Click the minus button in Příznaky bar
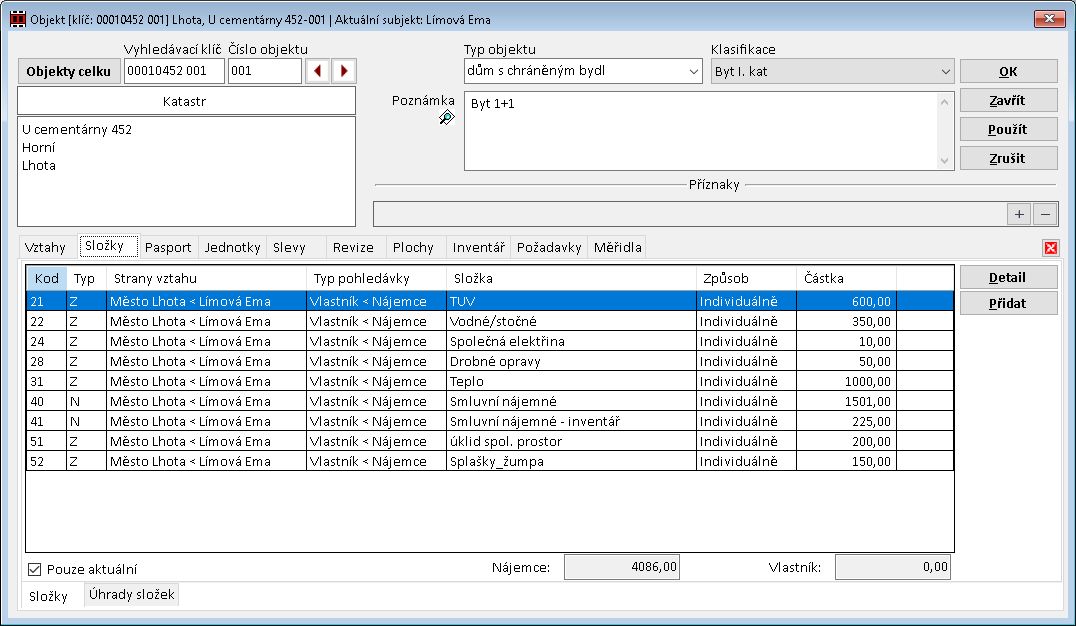 pyautogui.click(x=1044, y=214)
